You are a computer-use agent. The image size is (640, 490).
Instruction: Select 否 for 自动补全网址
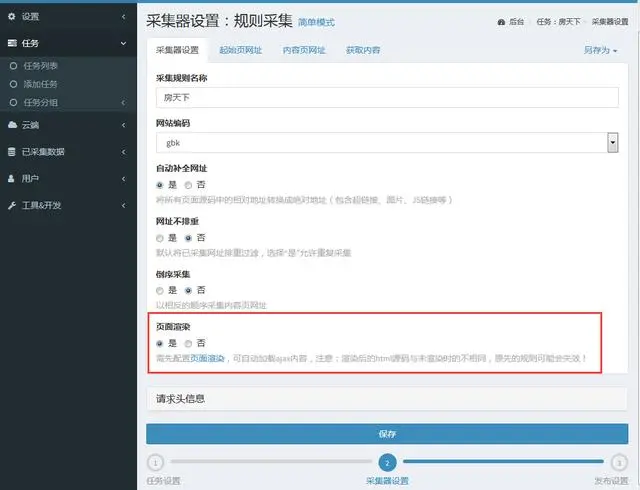(188, 185)
